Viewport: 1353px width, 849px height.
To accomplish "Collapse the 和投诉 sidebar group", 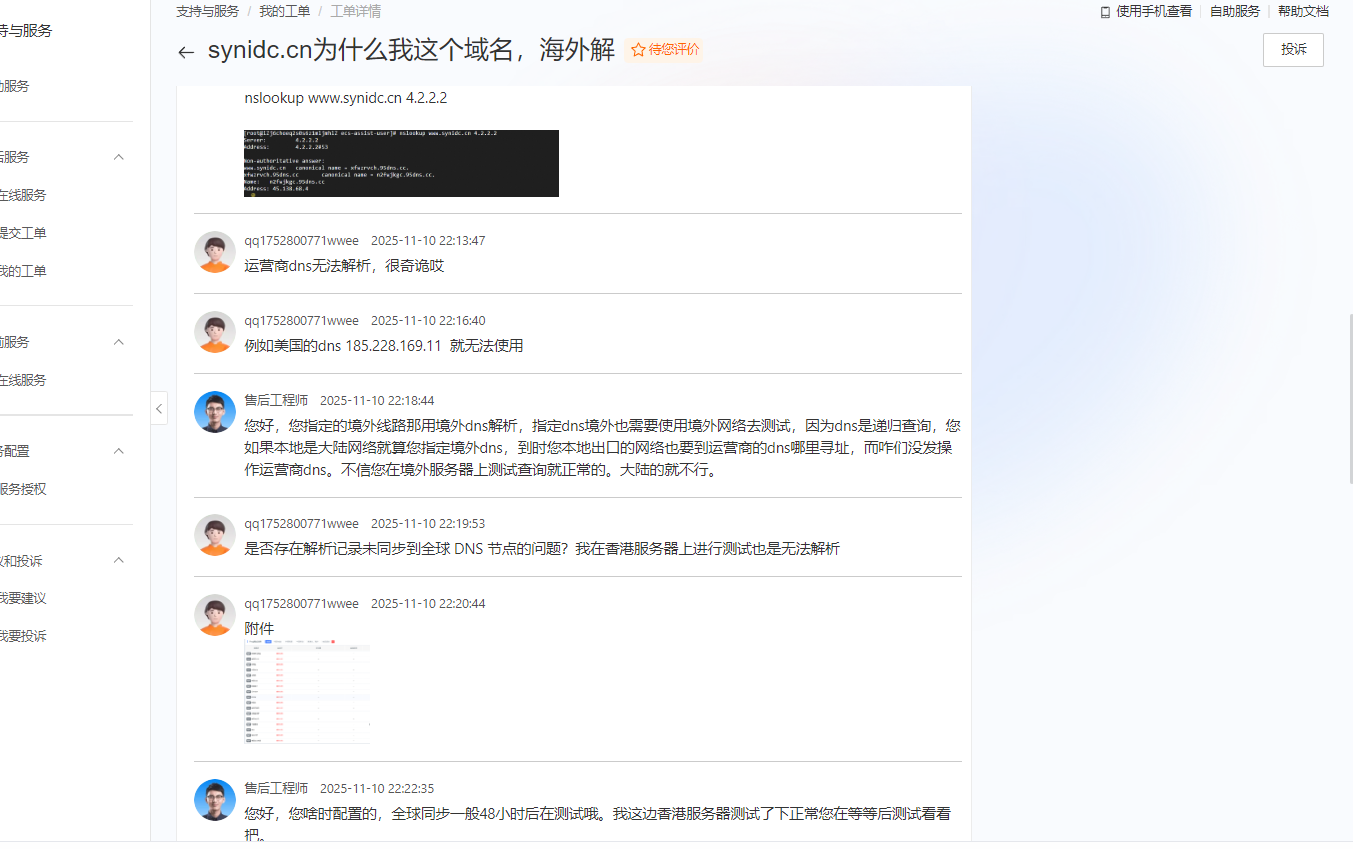I will tap(118, 560).
